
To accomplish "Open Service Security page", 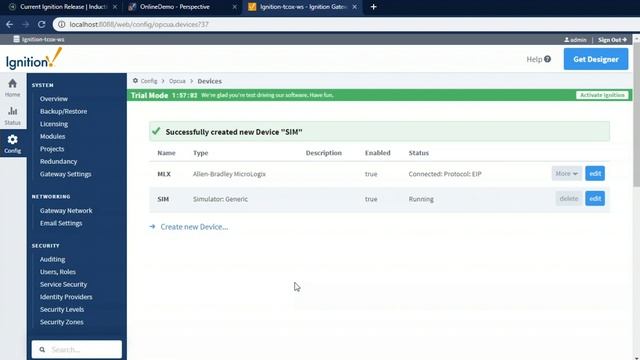I will pos(63,284).
